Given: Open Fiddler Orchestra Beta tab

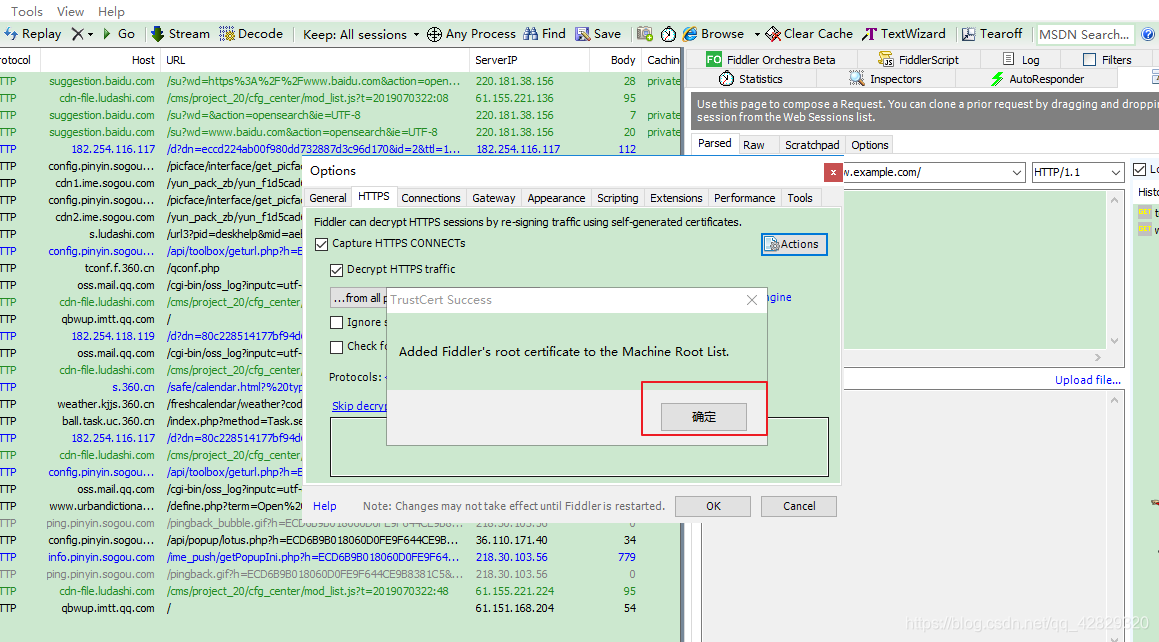Looking at the screenshot, I should pos(771,60).
